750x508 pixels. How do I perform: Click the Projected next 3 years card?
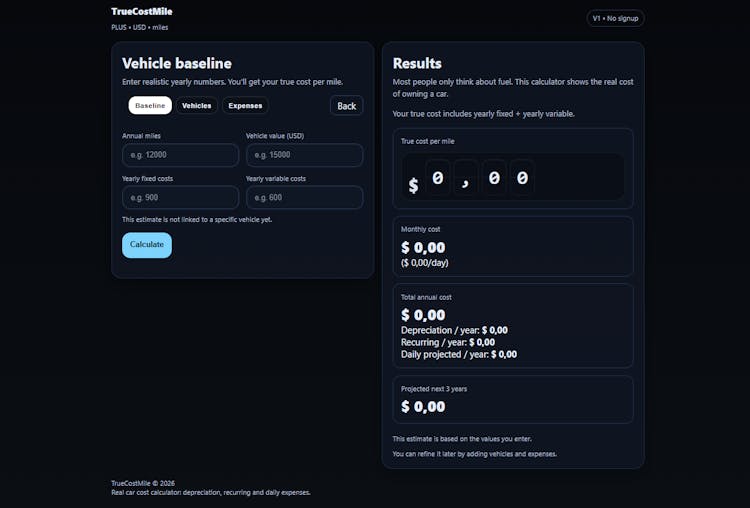pyautogui.click(x=512, y=399)
